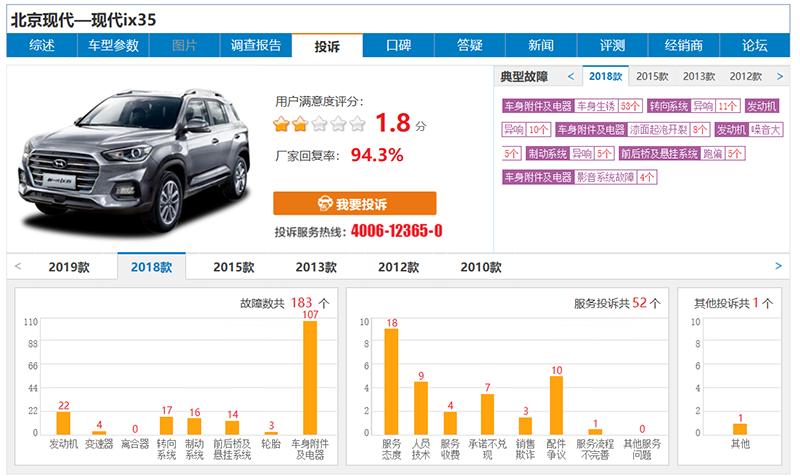The width and height of the screenshot is (800, 476).
Task: Select the 2012款 year tab in chart row
Action: point(398,267)
